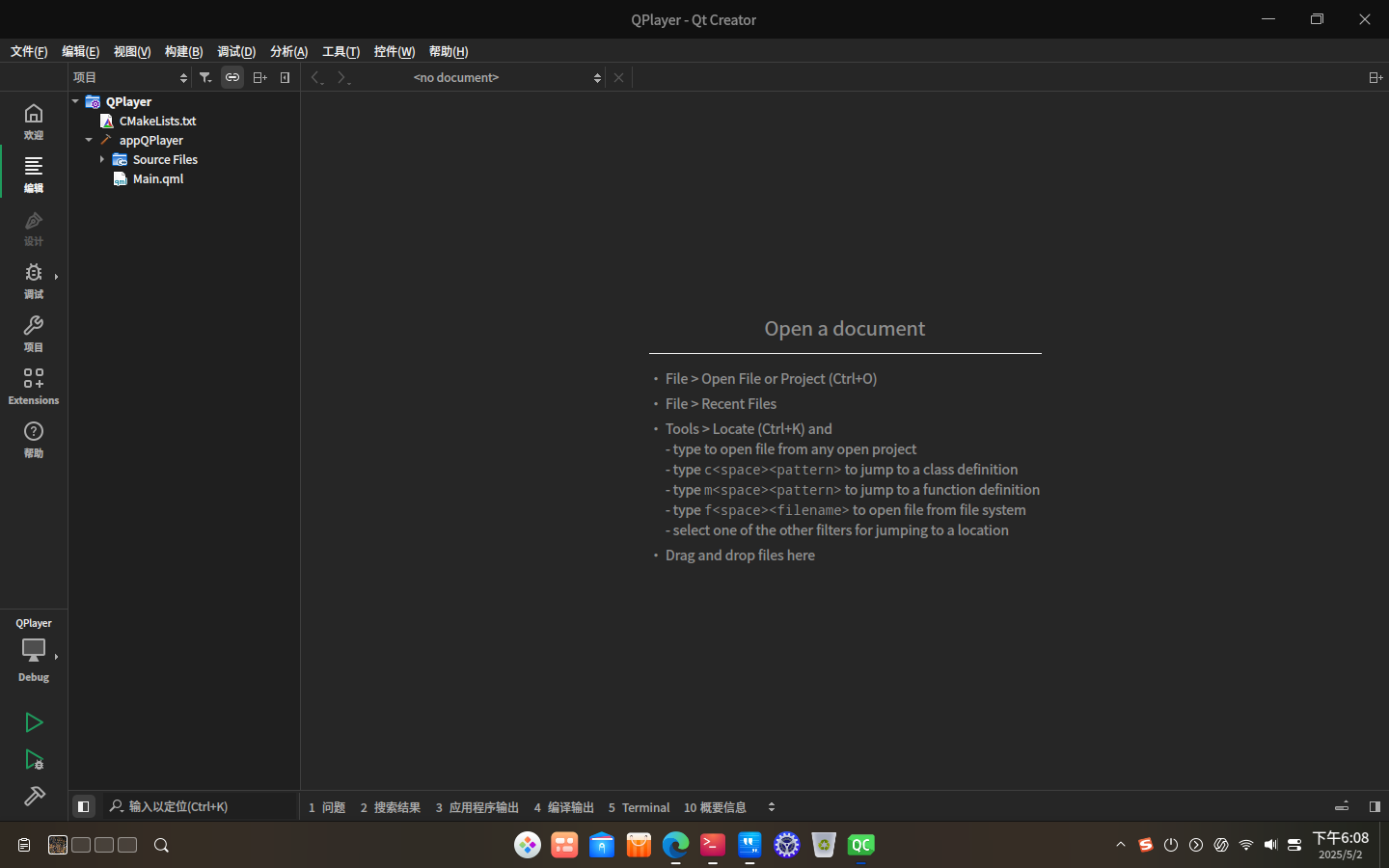This screenshot has height=868, width=1389.
Task: Open the 视图(V) menu
Action: [132, 51]
